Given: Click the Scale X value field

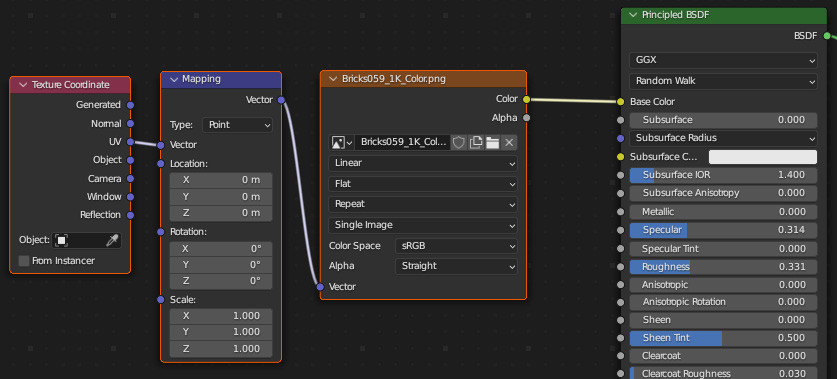Looking at the screenshot, I should (x=221, y=315).
